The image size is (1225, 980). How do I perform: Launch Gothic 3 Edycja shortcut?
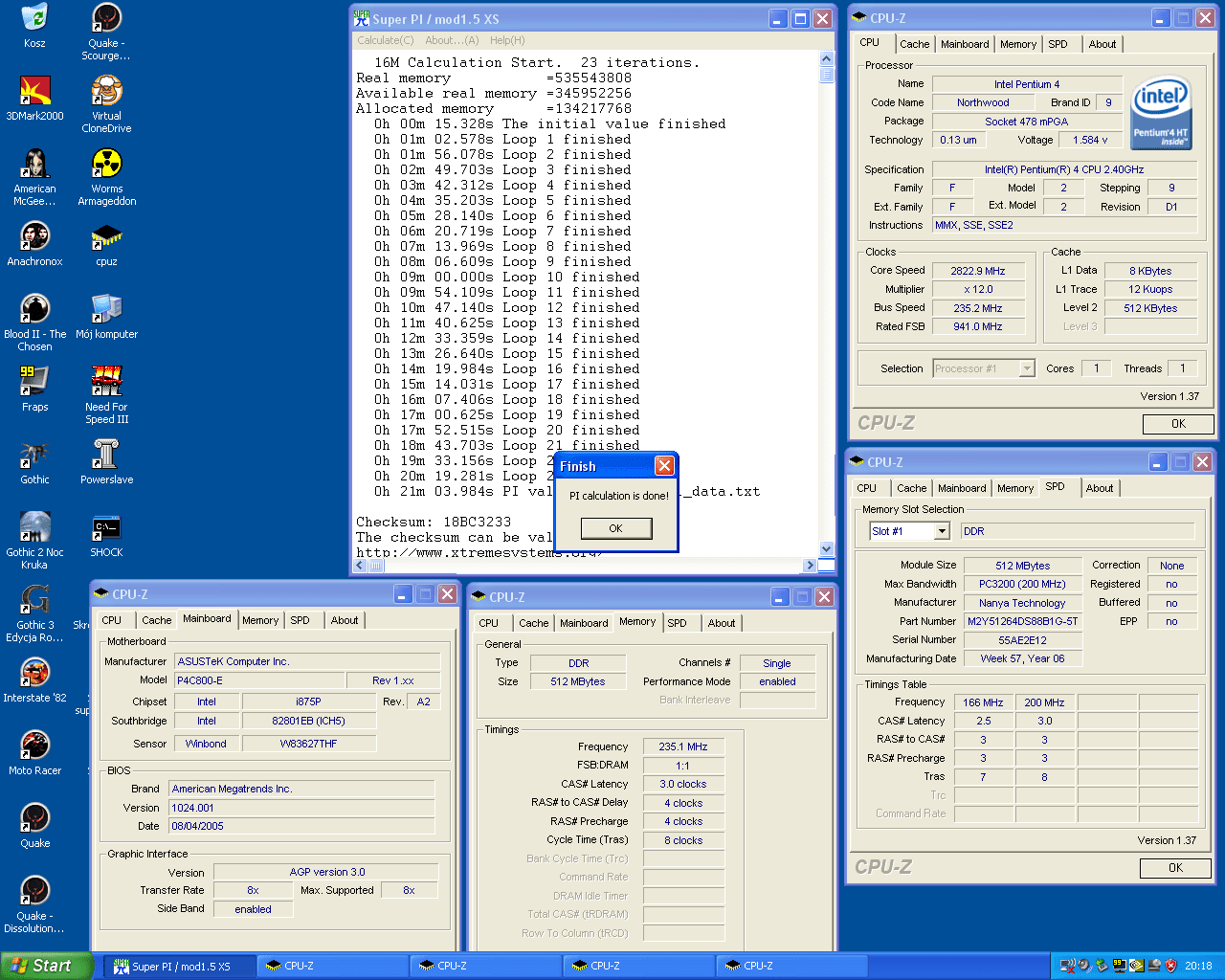point(34,614)
